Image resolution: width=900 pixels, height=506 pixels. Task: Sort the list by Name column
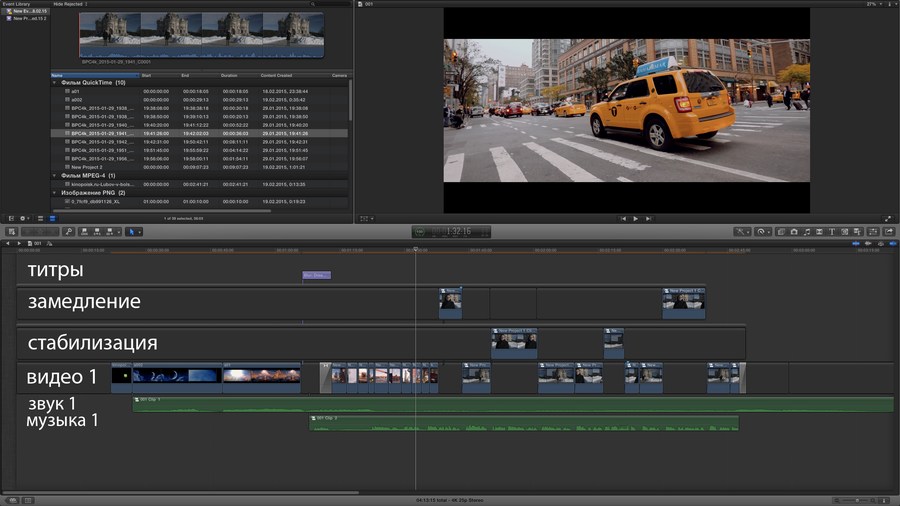coord(95,75)
